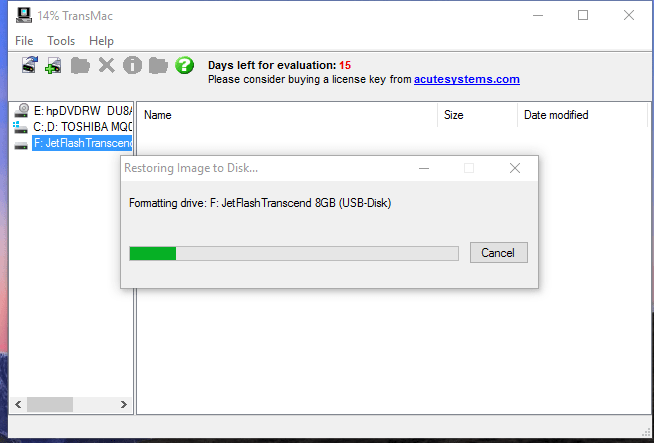Viewport: 654px width, 443px height.
Task: Click the TransMac app icon in title bar
Action: pos(24,15)
